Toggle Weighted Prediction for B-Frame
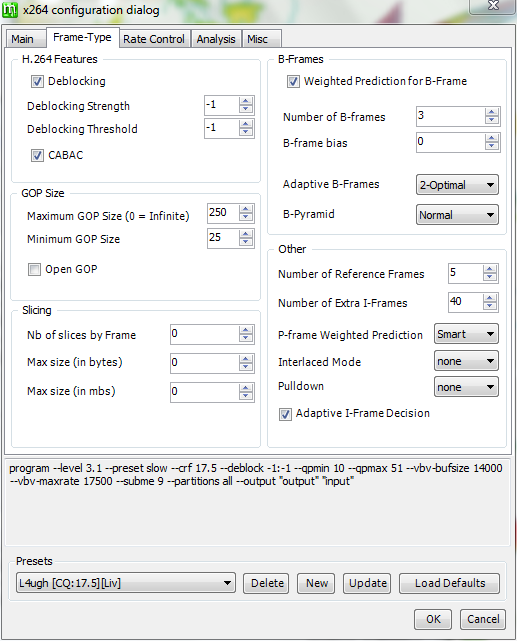Screen dimensions: 517x641 [x=293, y=81]
